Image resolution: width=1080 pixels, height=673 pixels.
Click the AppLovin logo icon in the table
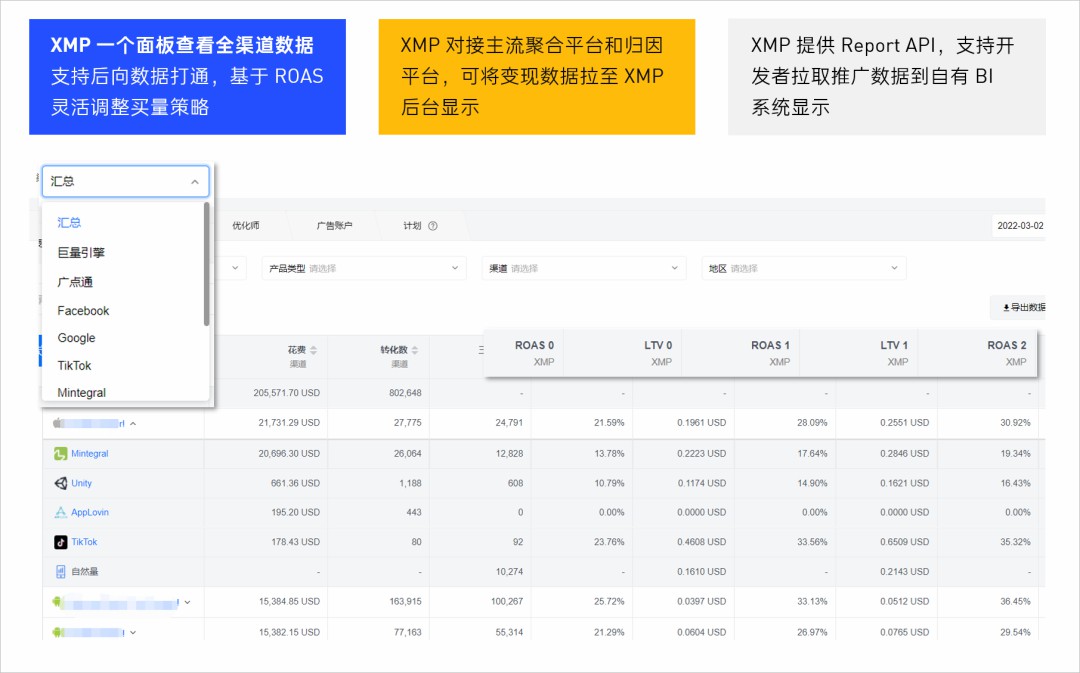pos(61,512)
